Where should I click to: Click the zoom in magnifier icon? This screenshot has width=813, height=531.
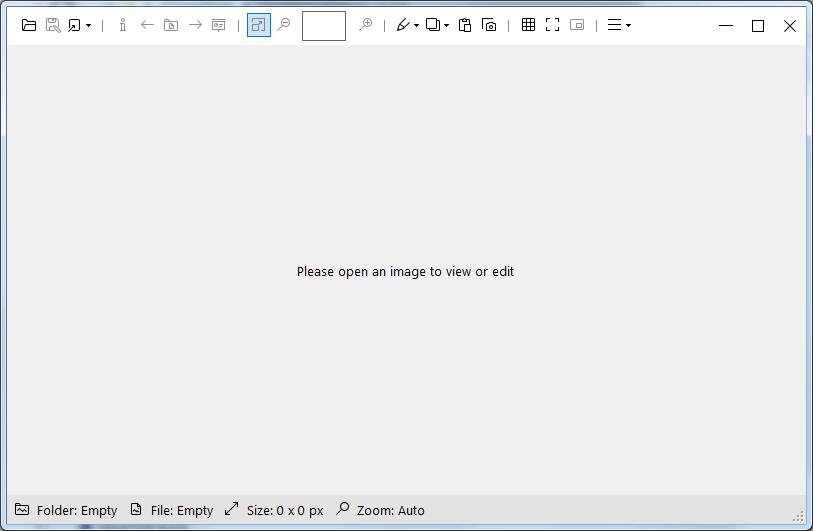(366, 25)
